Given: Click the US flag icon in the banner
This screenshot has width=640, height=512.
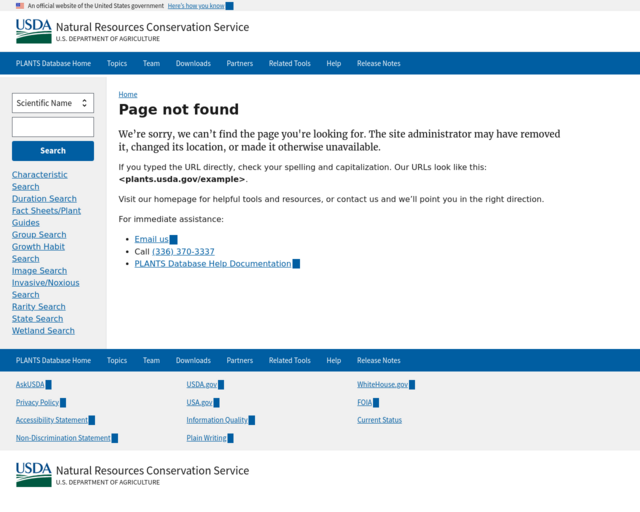Looking at the screenshot, I should click(20, 6).
